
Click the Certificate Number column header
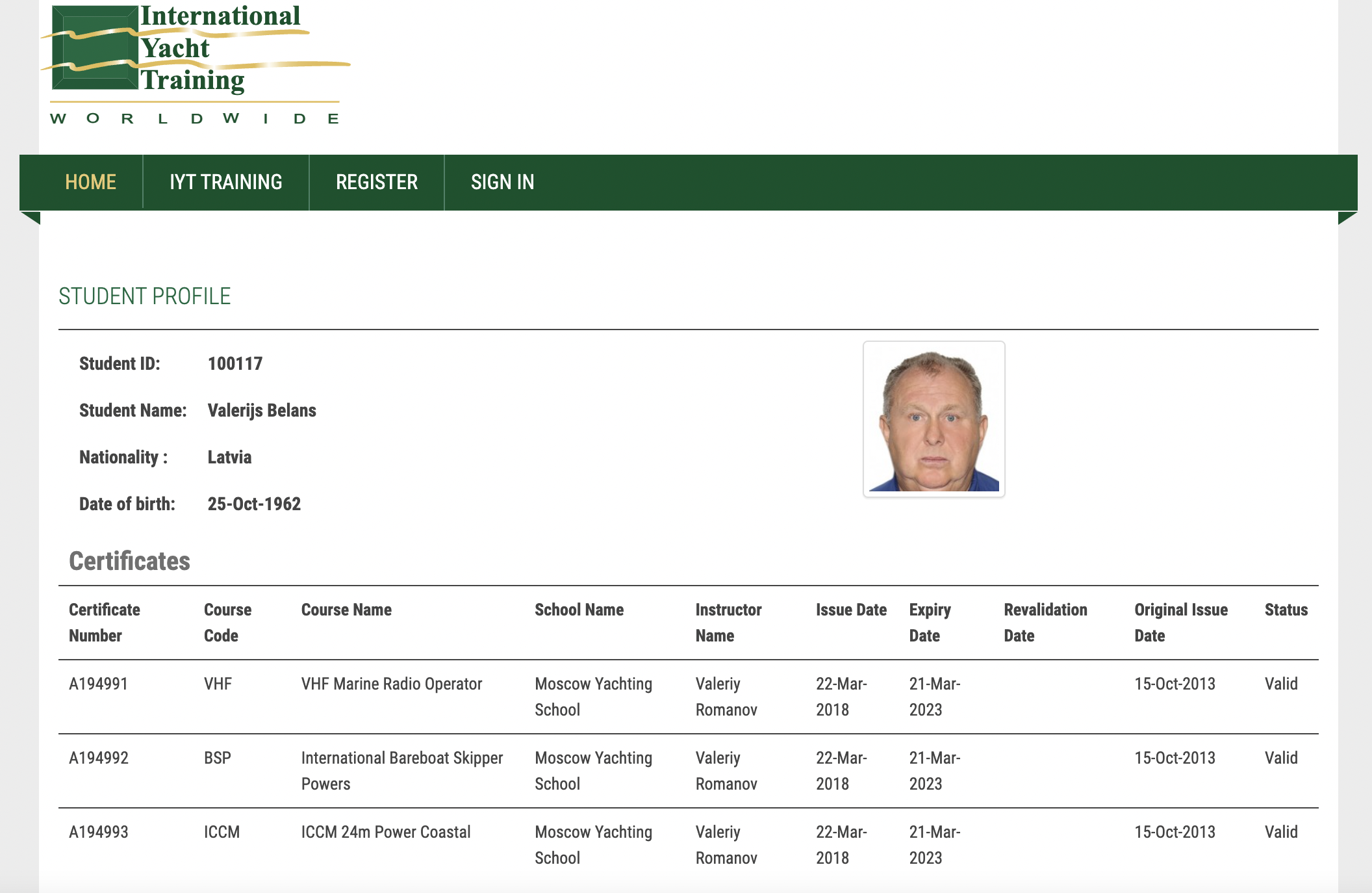[x=105, y=623]
